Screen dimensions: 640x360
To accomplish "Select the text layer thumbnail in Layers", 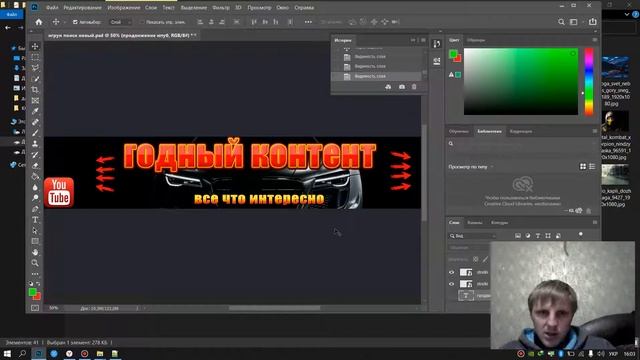I will point(466,296).
